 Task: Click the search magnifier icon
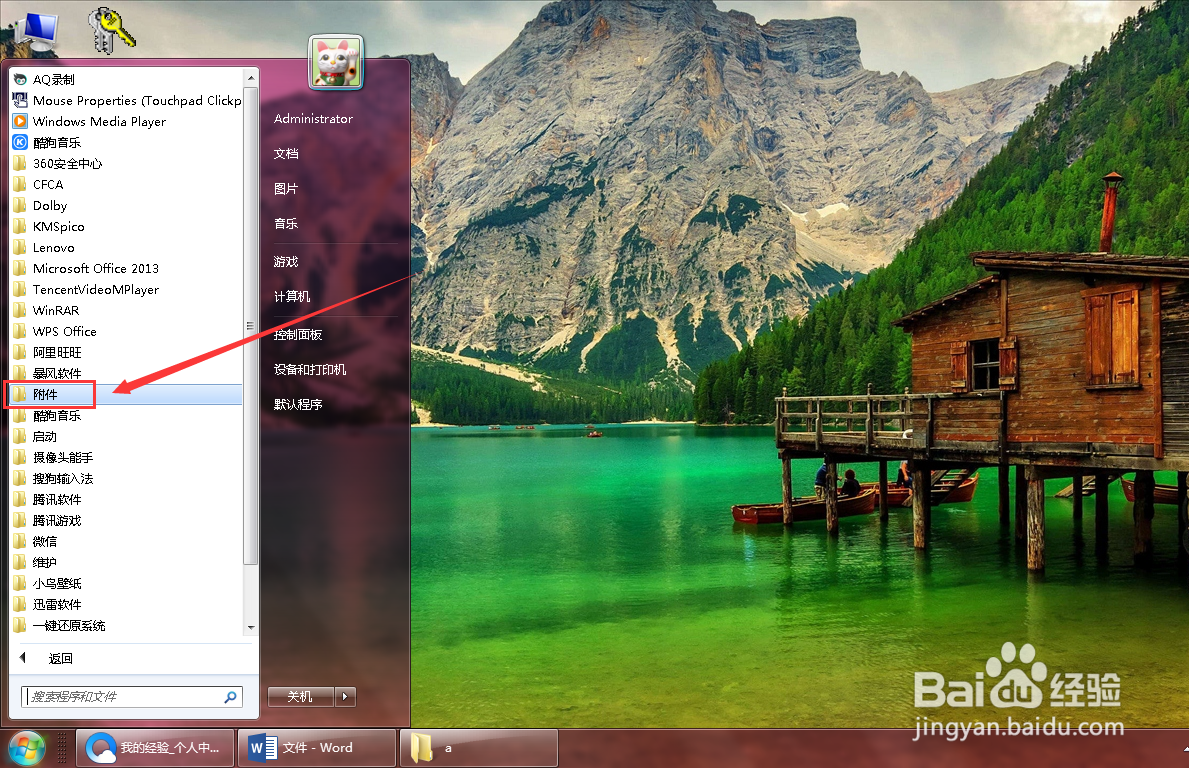point(231,697)
